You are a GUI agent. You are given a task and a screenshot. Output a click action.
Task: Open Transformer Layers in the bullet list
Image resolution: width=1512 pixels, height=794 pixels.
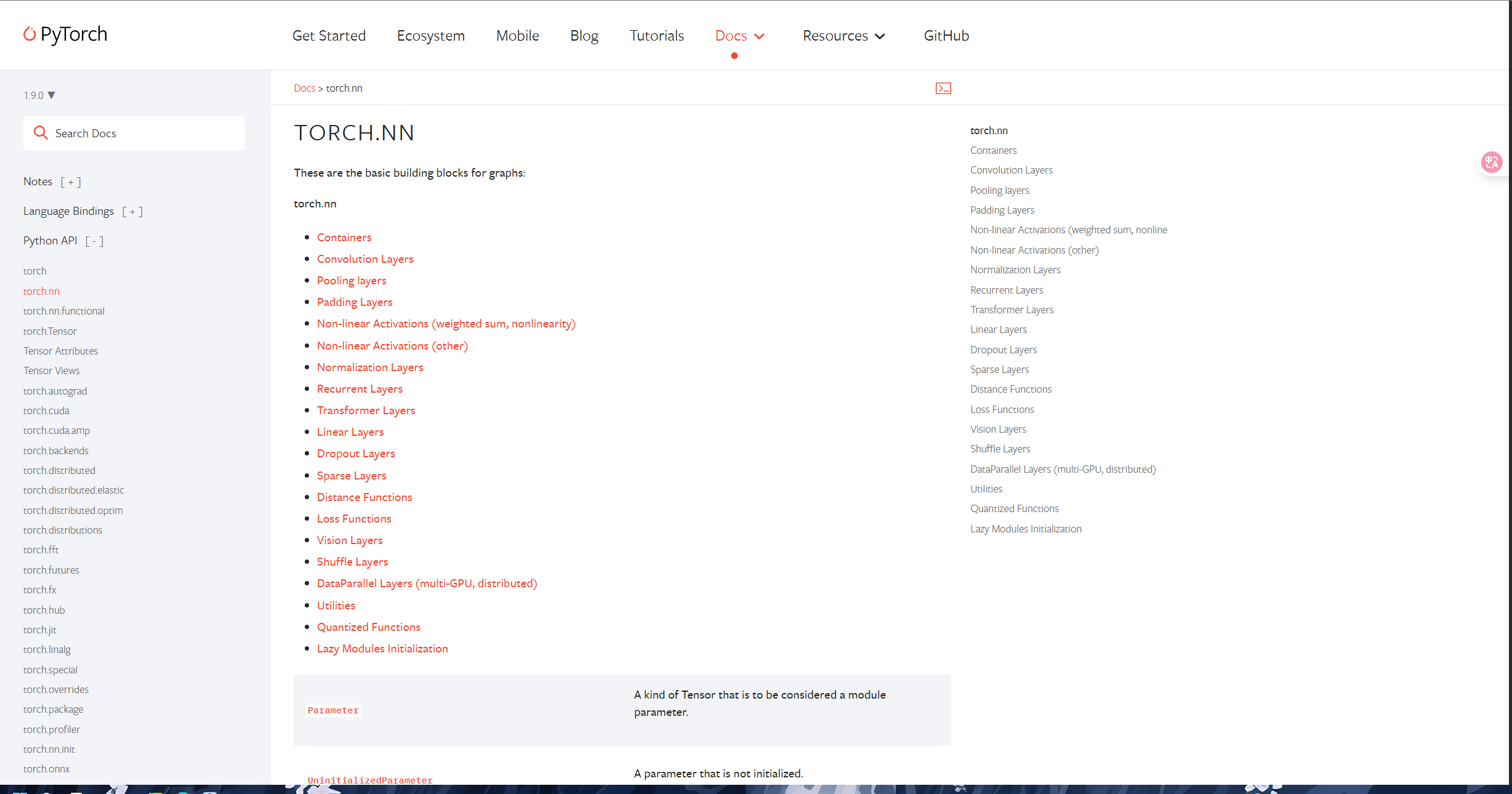click(x=366, y=411)
